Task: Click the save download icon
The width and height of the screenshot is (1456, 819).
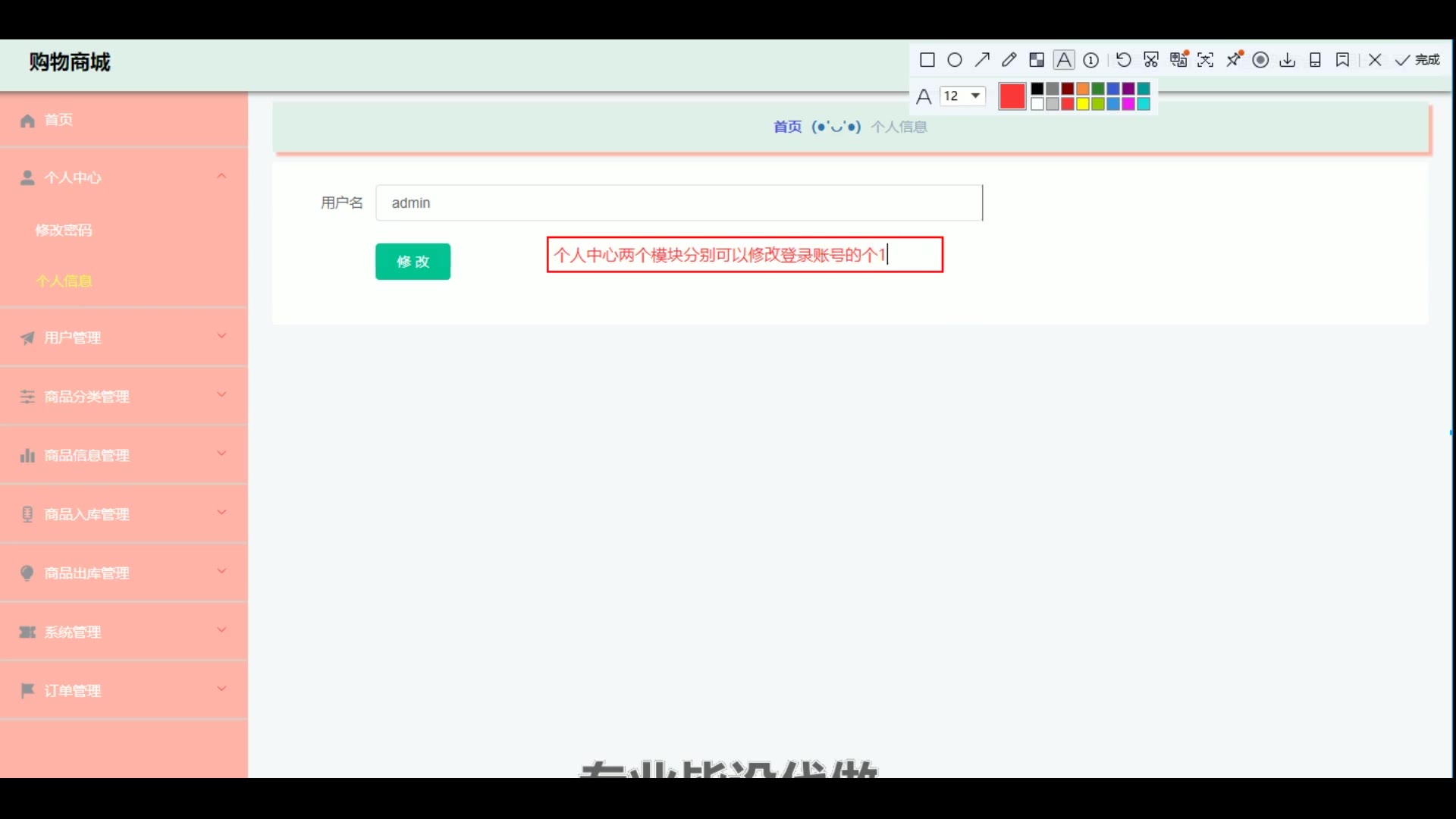Action: 1288,60
